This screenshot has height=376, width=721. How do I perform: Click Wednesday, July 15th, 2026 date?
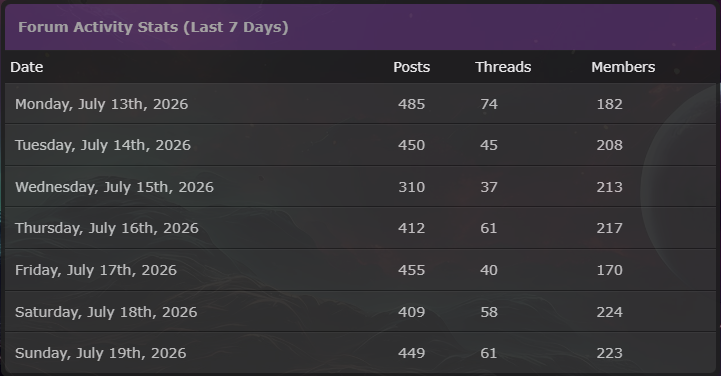(114, 187)
